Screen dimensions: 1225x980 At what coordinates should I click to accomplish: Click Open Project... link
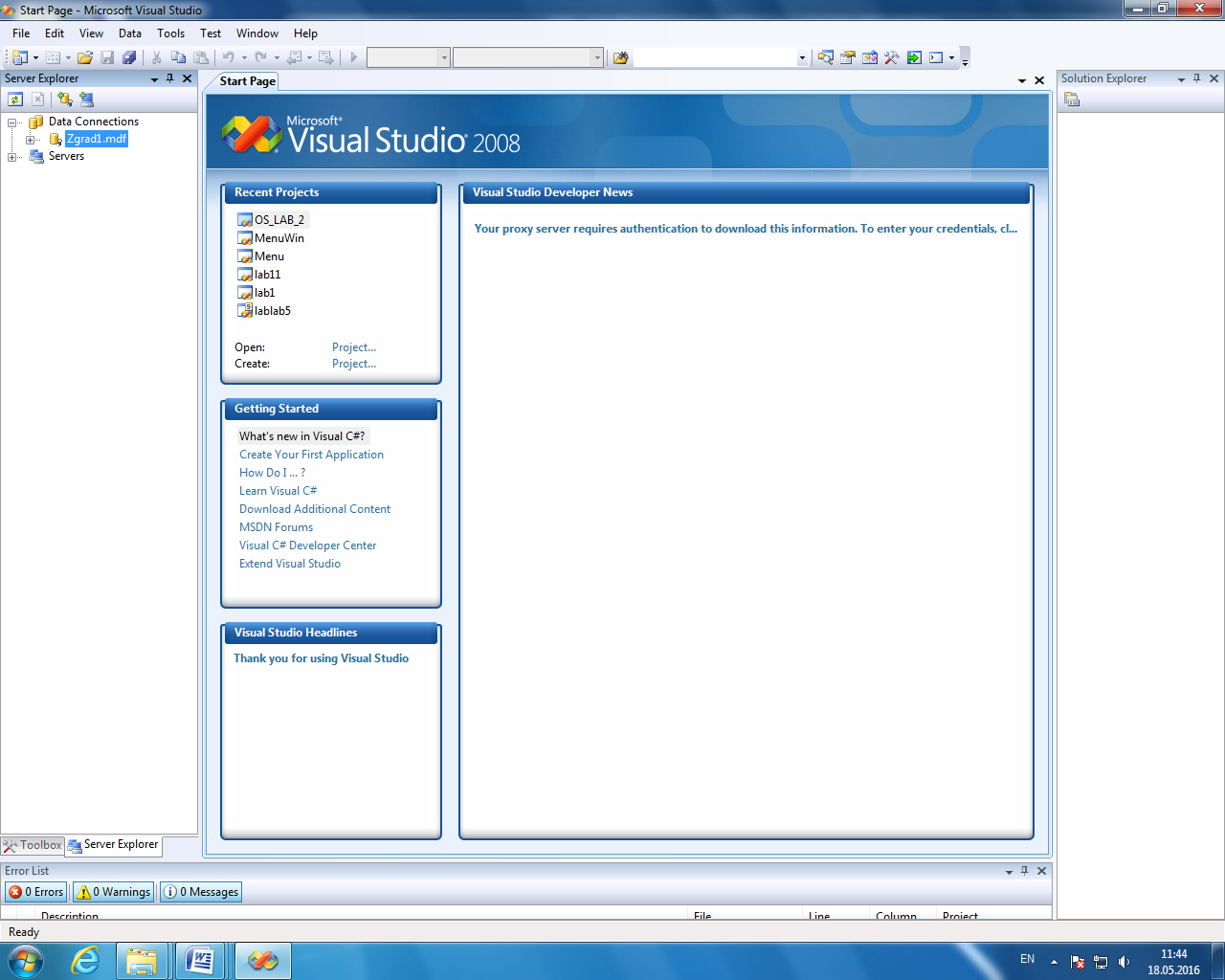(354, 347)
